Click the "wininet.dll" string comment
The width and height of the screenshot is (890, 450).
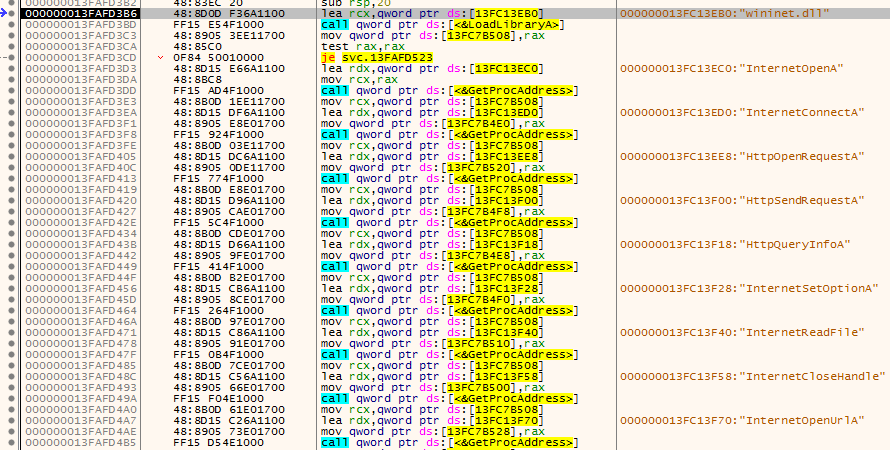pyautogui.click(x=724, y=14)
